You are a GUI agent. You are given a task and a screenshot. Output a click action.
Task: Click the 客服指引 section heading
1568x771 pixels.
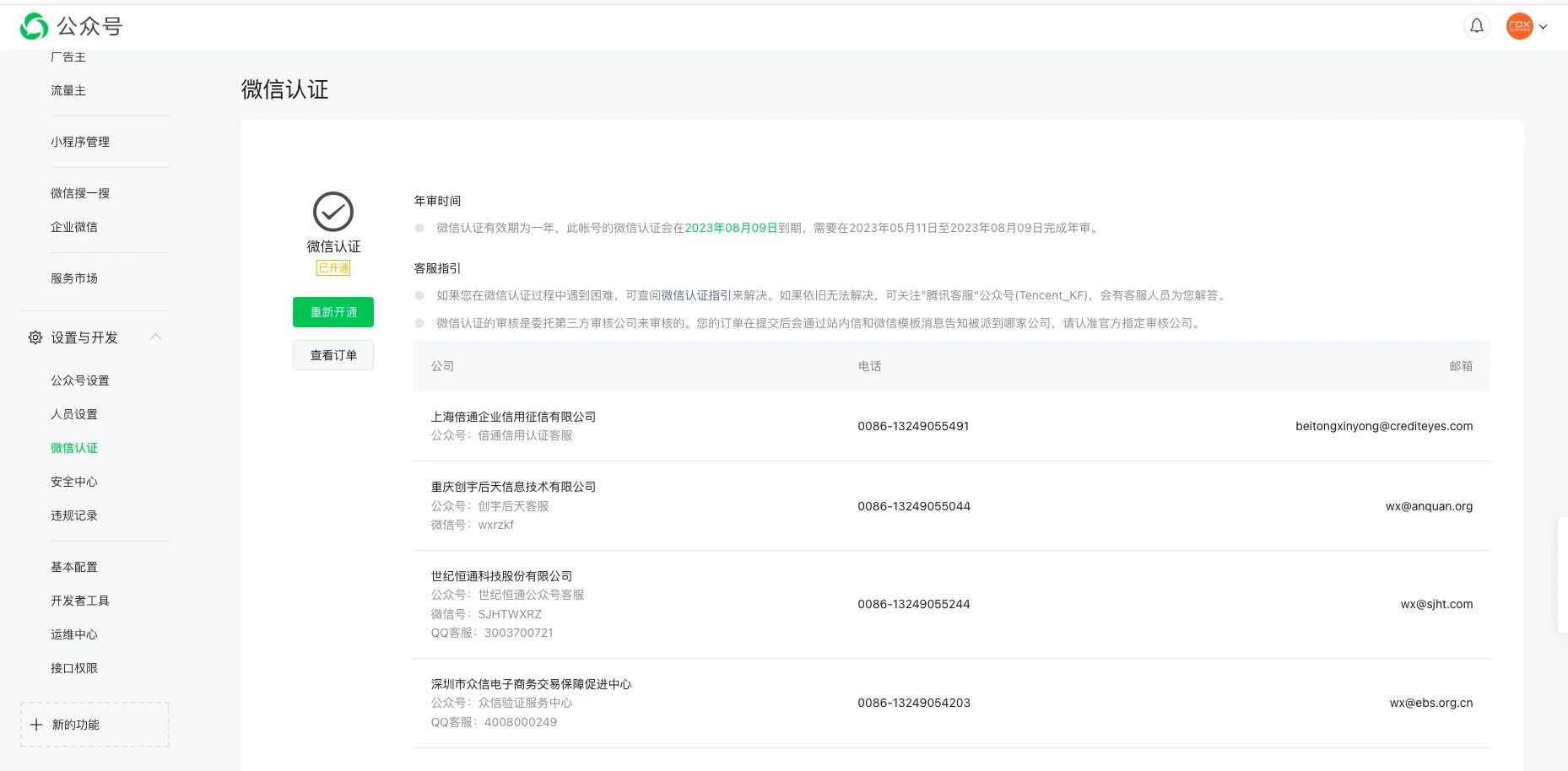(x=437, y=268)
